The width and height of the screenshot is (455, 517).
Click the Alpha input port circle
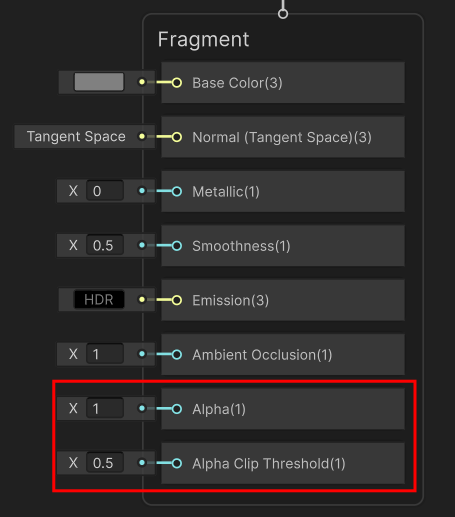tap(177, 409)
